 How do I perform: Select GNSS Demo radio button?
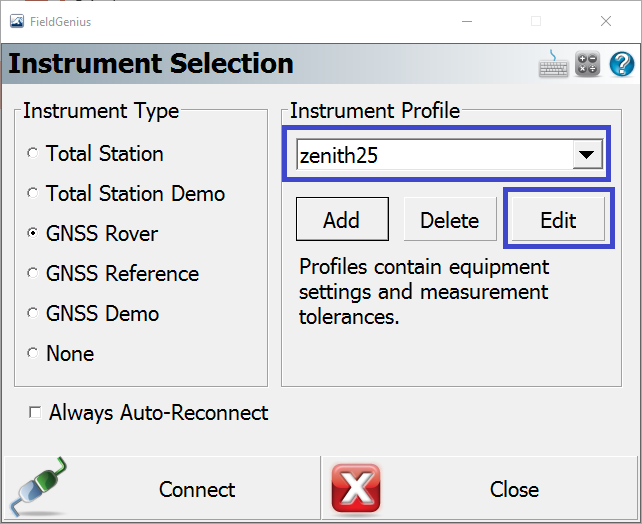(34, 314)
